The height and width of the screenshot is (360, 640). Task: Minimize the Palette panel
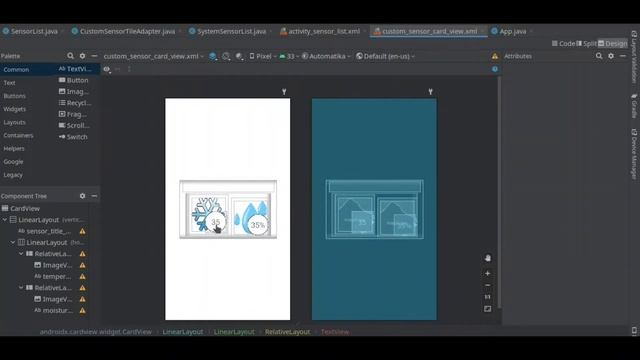point(94,56)
